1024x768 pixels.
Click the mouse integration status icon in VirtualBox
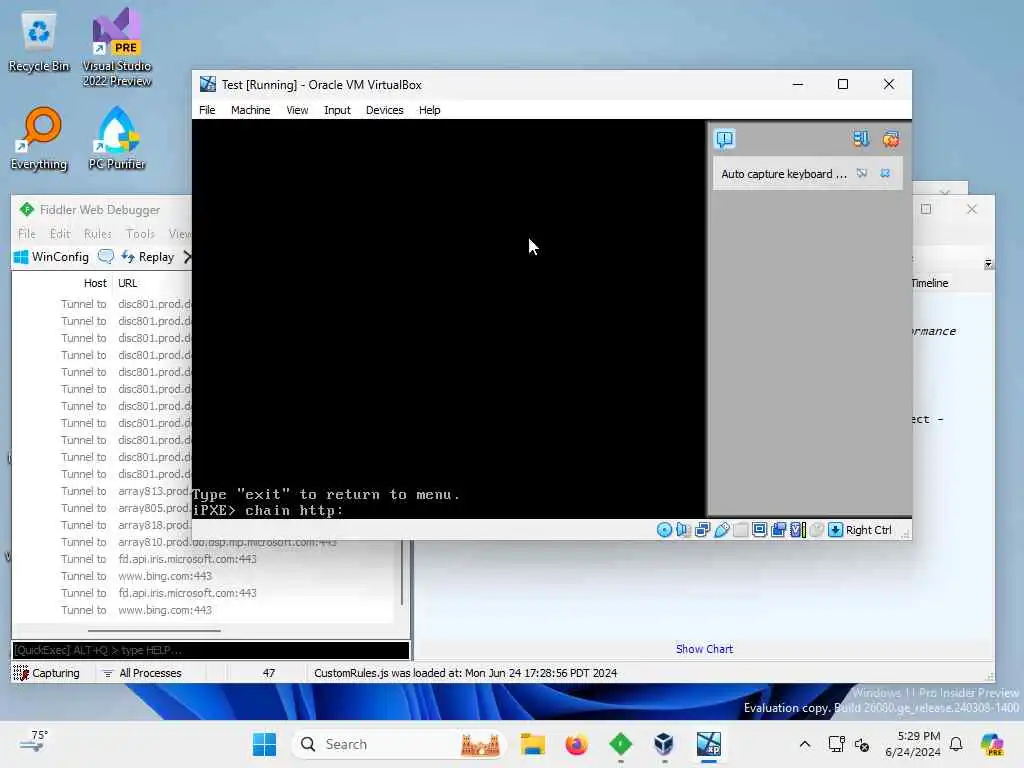click(x=816, y=530)
